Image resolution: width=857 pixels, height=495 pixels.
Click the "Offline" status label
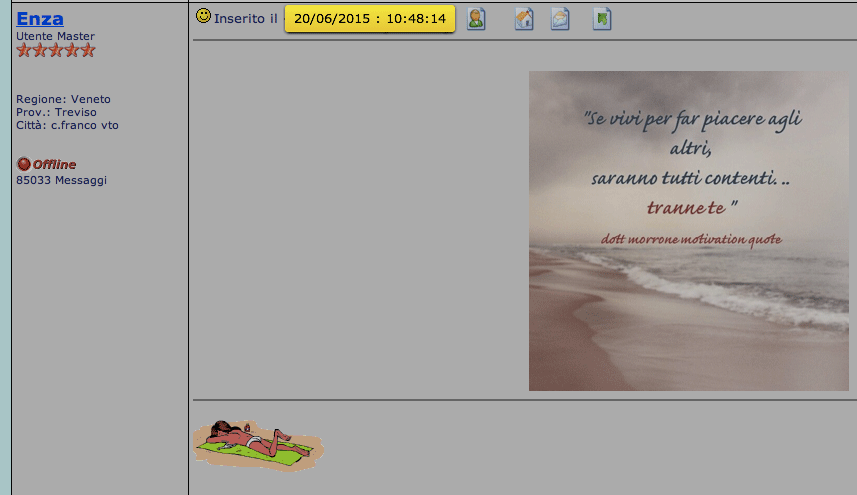pos(54,164)
